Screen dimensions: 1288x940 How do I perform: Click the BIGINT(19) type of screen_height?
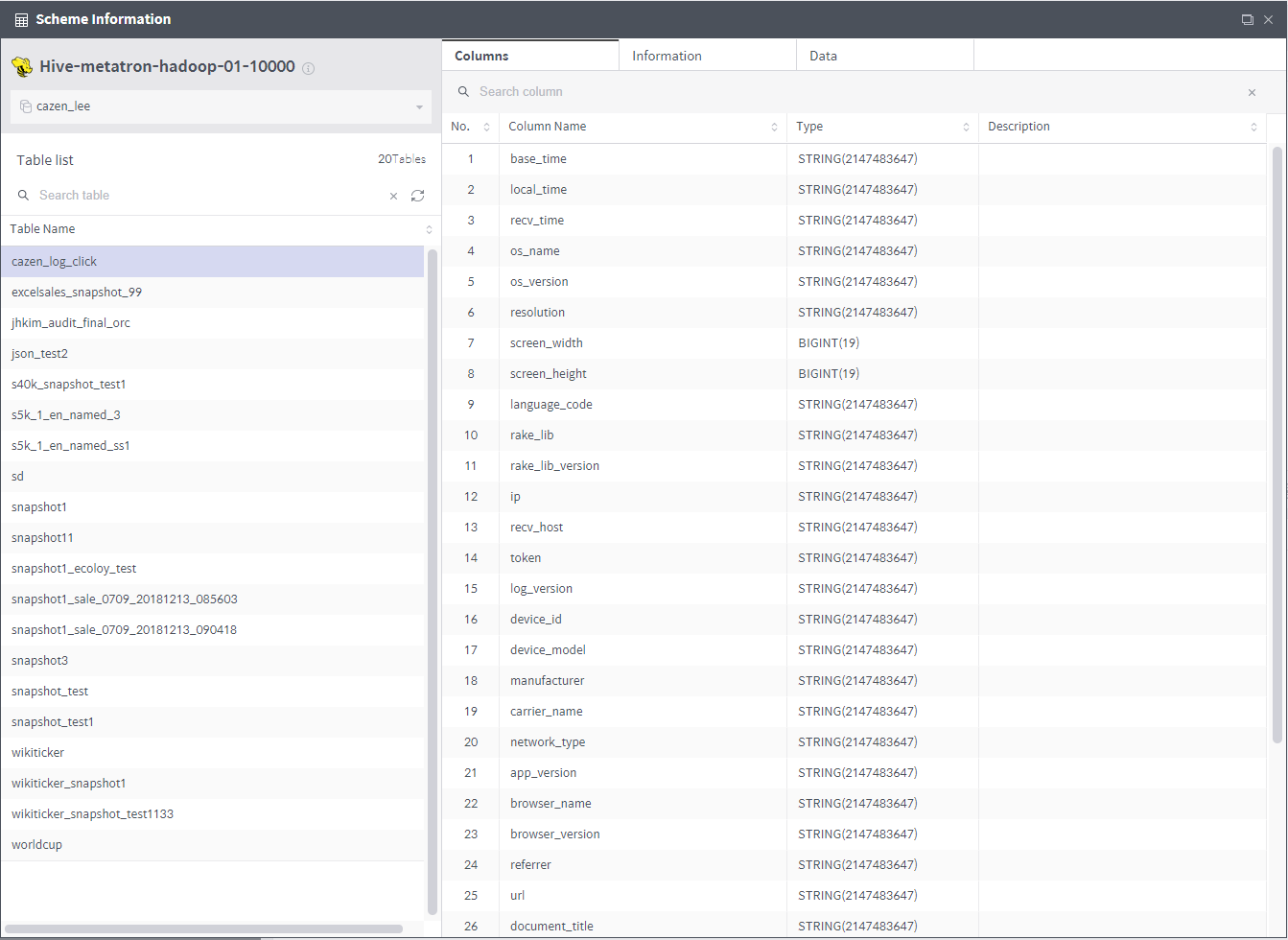coord(829,374)
